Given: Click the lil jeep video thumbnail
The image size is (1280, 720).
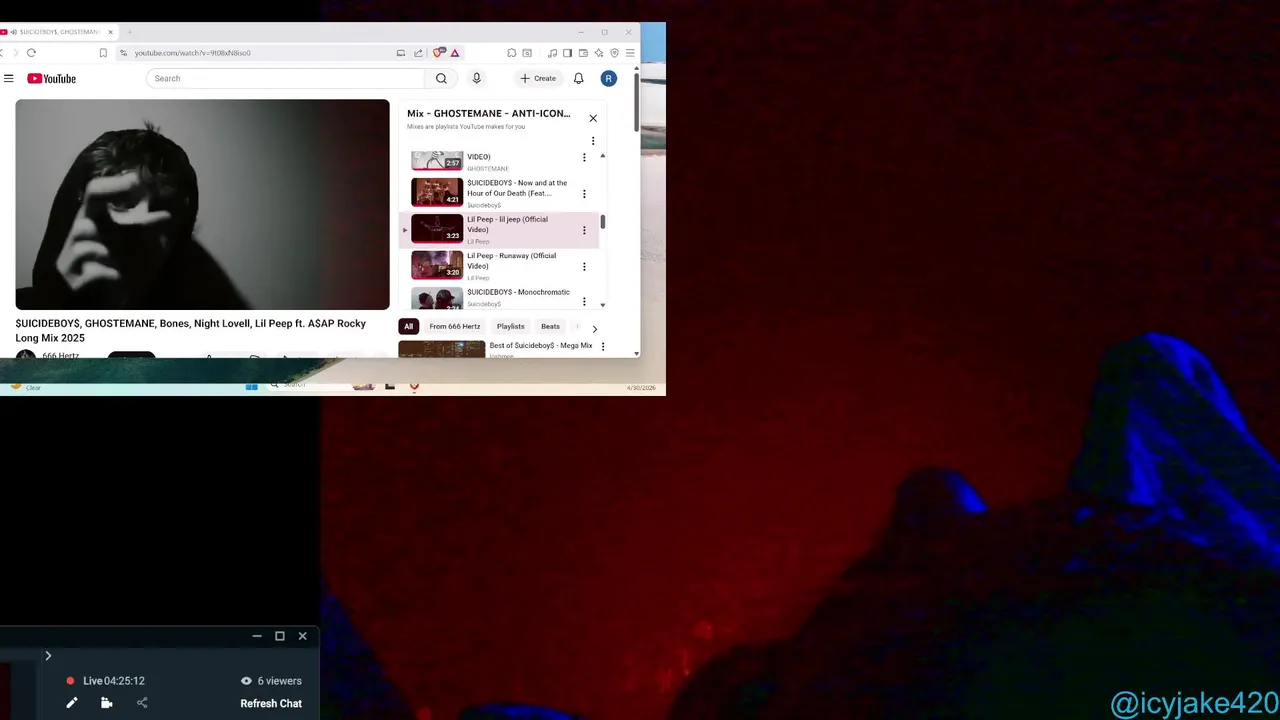Looking at the screenshot, I should click(x=437, y=229).
